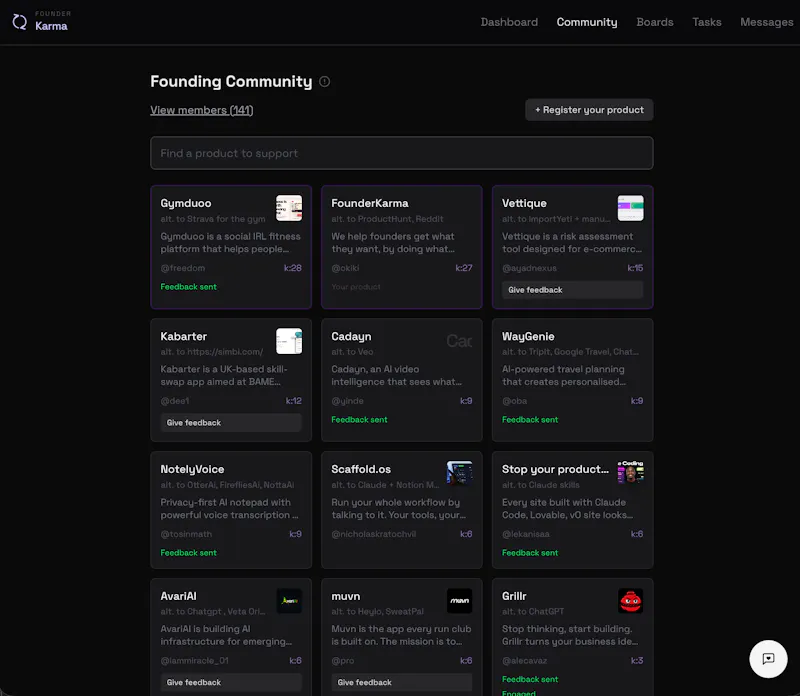Click the Gymduoo card title

click(x=186, y=203)
